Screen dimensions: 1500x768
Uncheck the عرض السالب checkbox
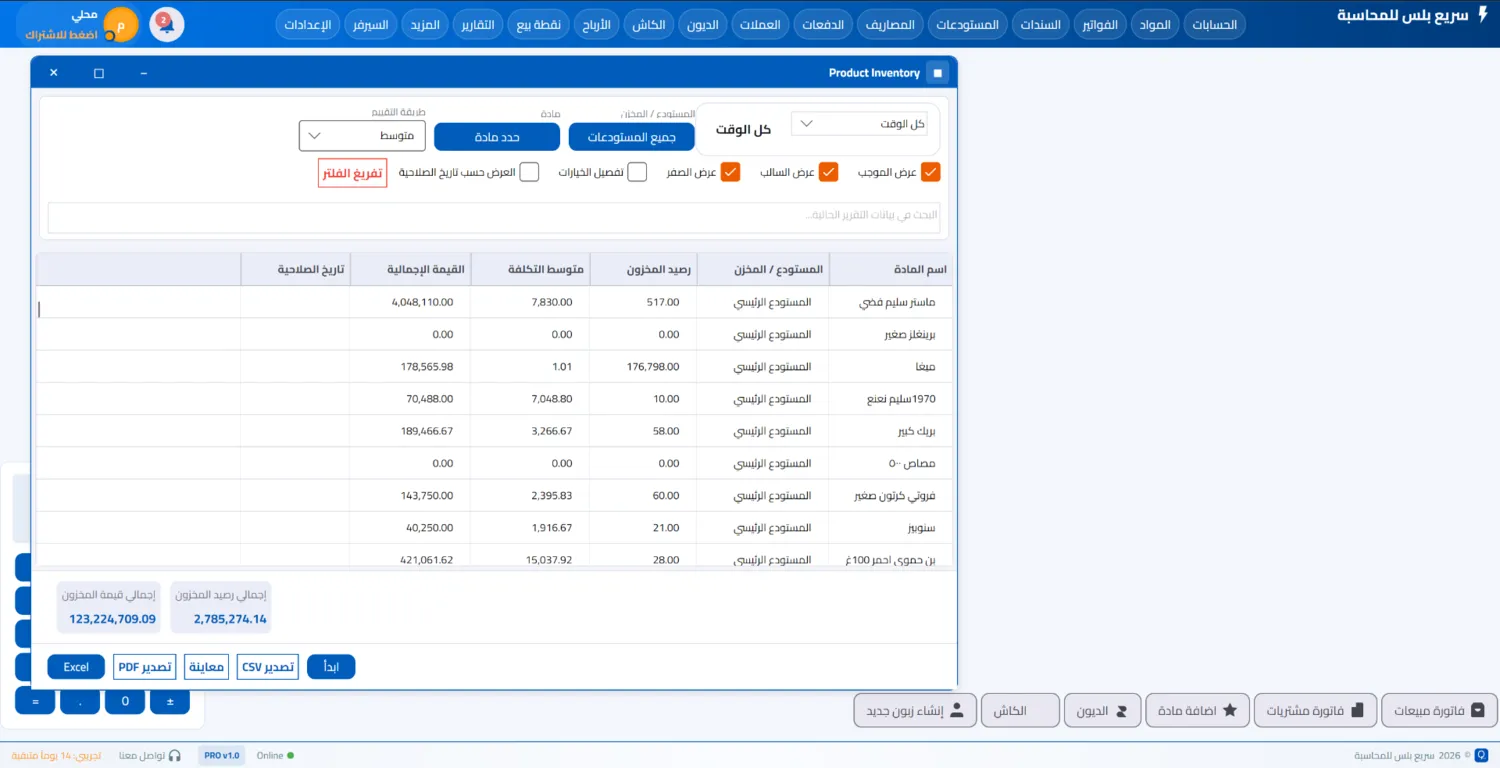click(x=828, y=172)
